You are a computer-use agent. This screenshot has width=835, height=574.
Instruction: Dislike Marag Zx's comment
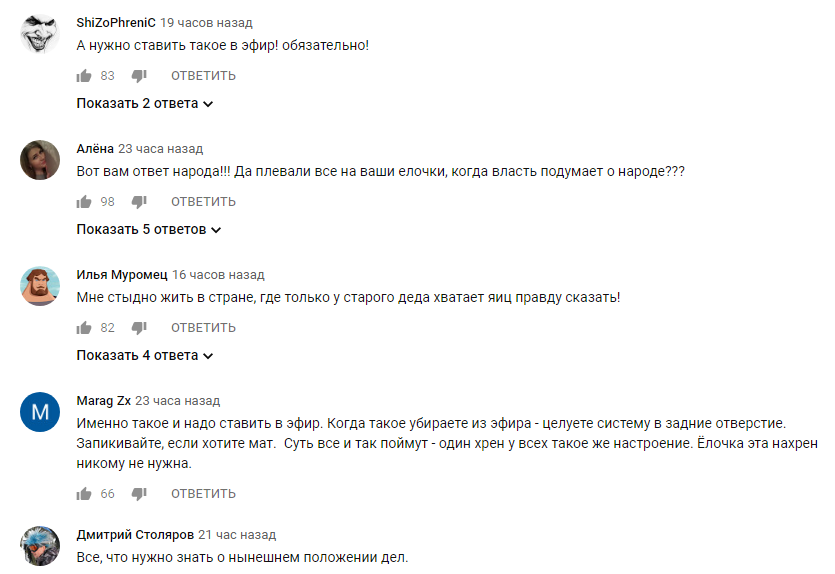pyautogui.click(x=139, y=494)
